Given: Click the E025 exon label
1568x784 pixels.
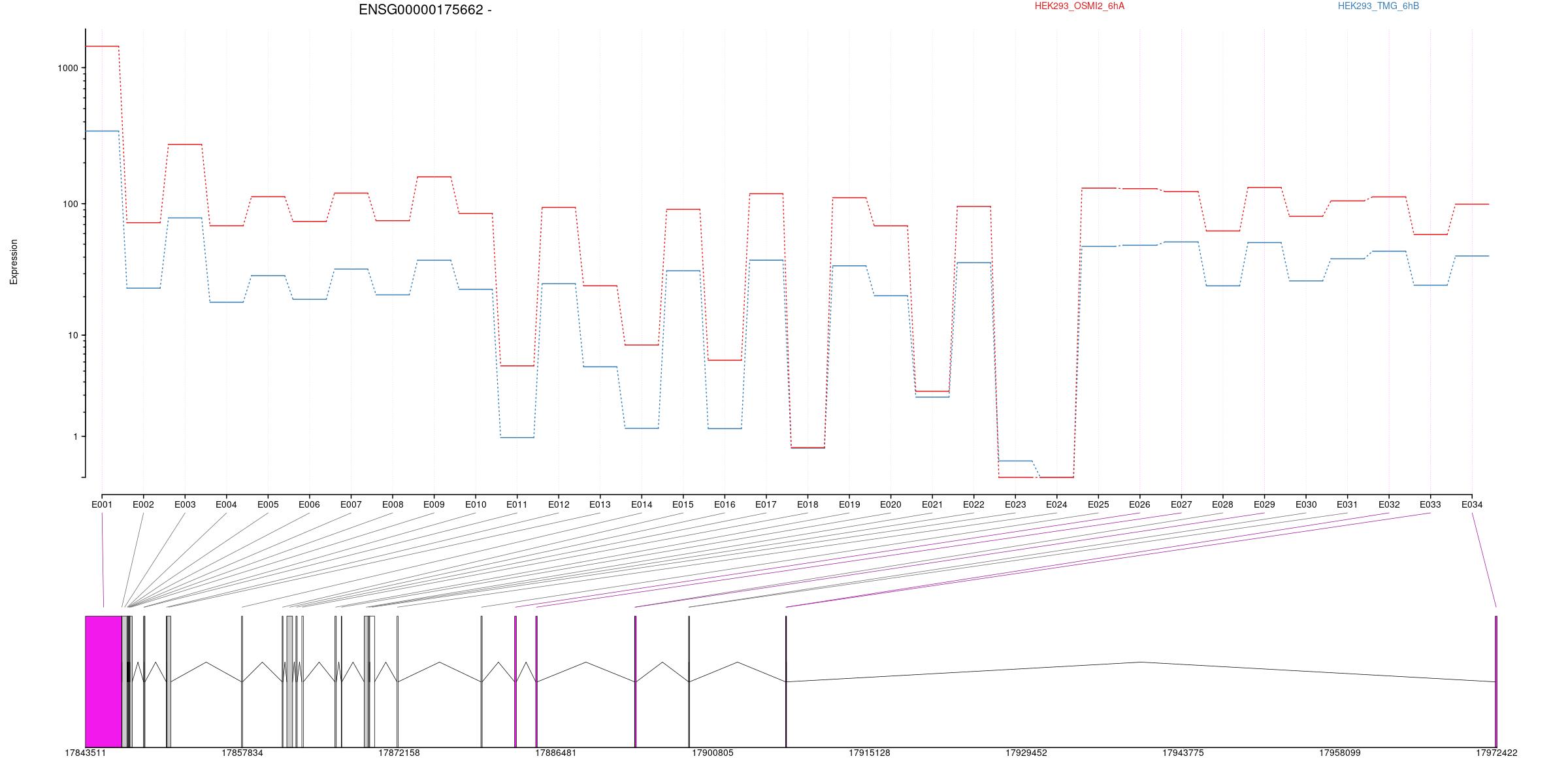Looking at the screenshot, I should coord(1098,504).
